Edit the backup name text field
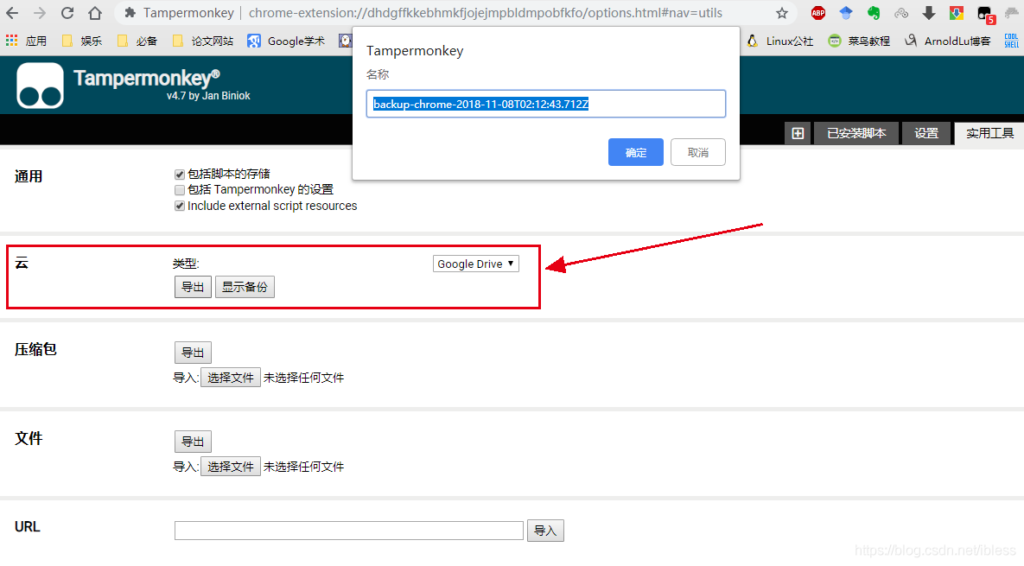 click(546, 104)
